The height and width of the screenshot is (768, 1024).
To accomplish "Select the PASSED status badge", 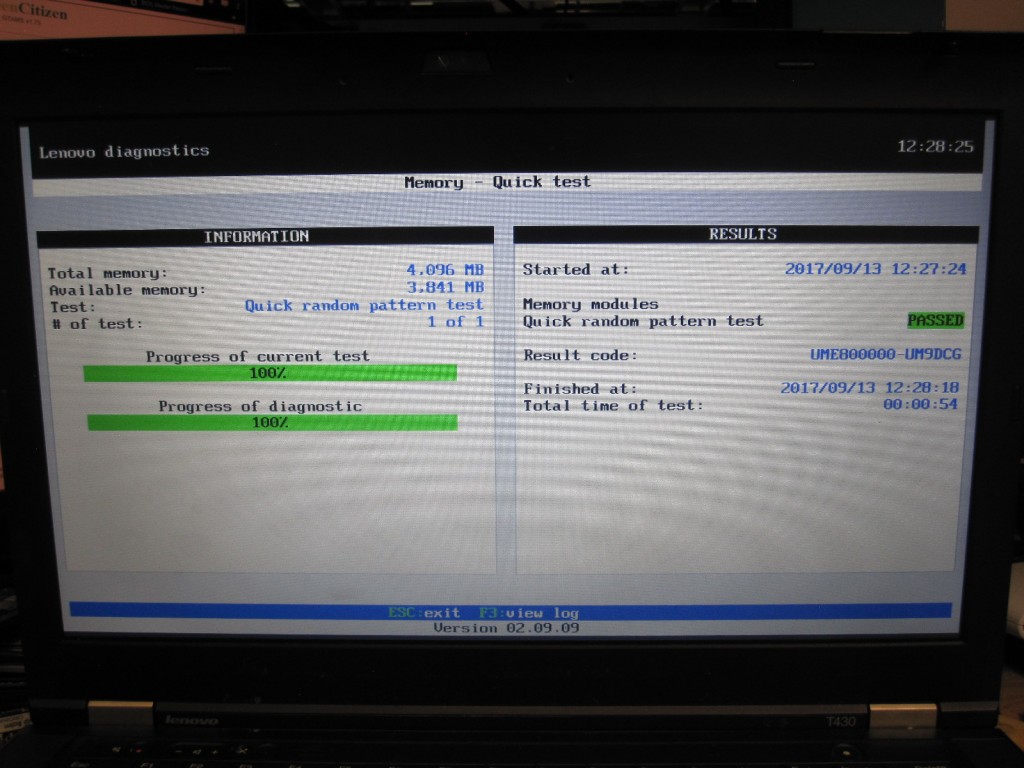I will click(x=935, y=320).
